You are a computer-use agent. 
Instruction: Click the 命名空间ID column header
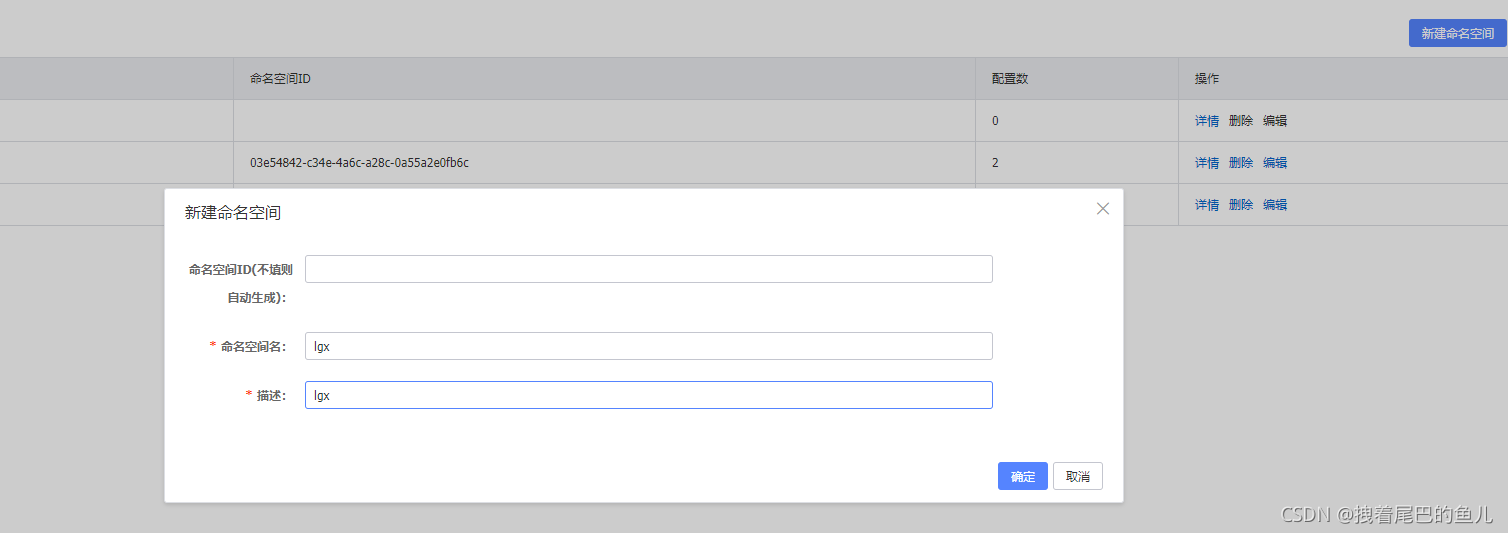[280, 79]
